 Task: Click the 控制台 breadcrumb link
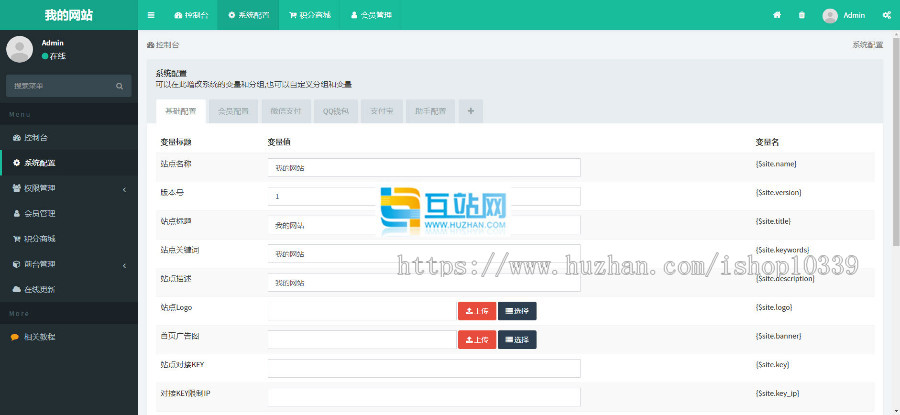tap(164, 45)
